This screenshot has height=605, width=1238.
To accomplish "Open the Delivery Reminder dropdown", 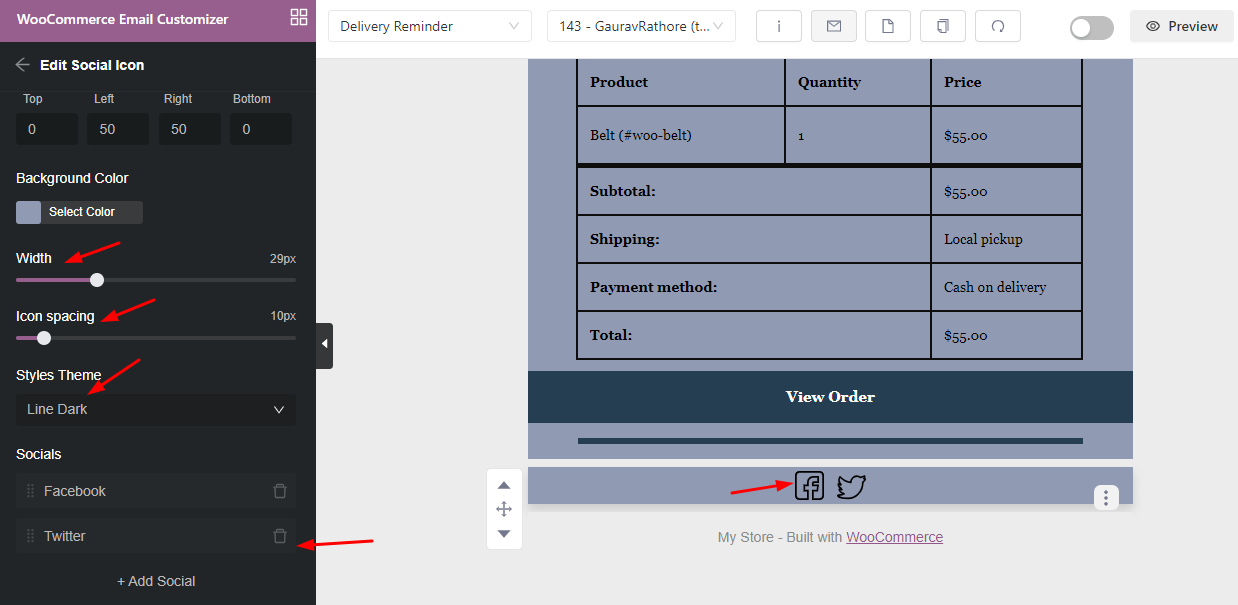I will 430,26.
